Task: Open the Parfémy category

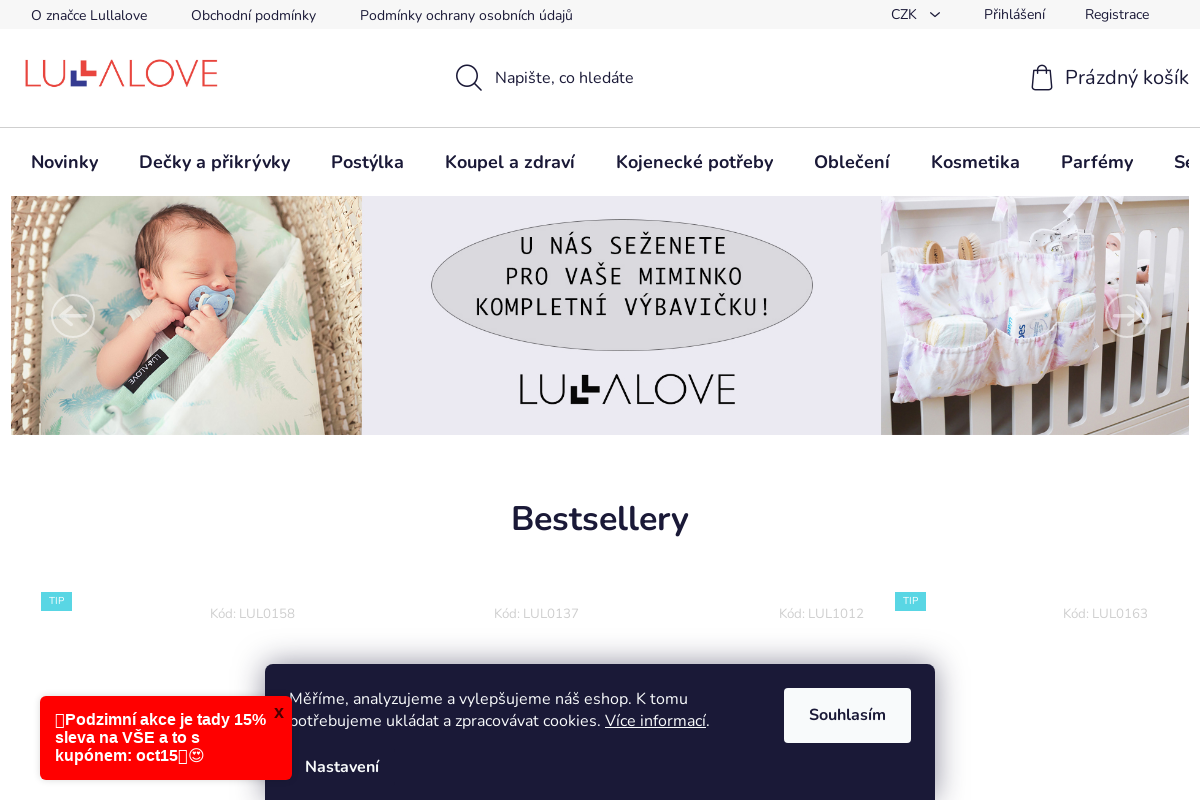Action: click(x=1097, y=162)
